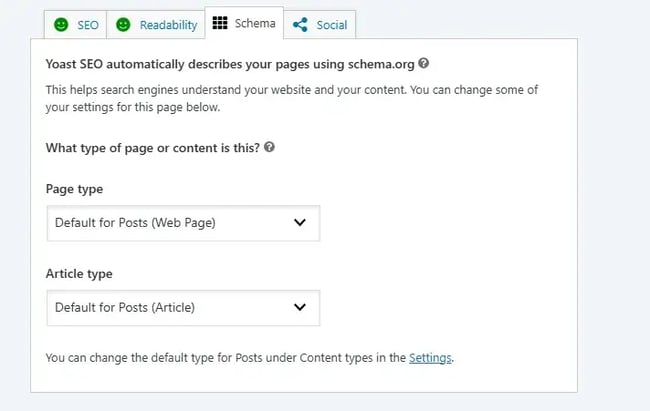Click the grid icon on Schema tab
650x411 pixels.
pyautogui.click(x=220, y=23)
